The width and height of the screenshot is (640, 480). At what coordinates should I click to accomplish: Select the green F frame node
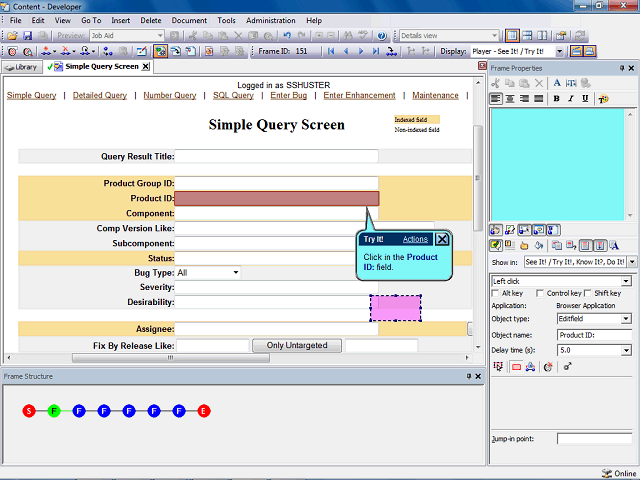pyautogui.click(x=54, y=411)
